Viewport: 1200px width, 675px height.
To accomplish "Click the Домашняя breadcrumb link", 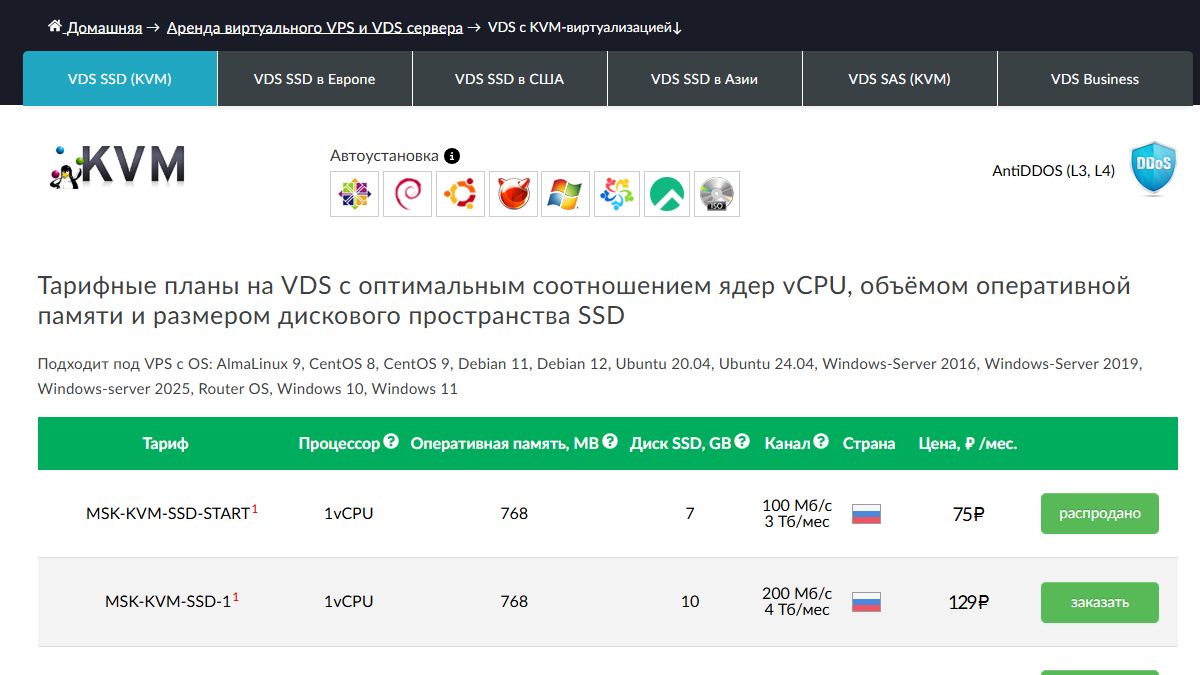I will (104, 28).
